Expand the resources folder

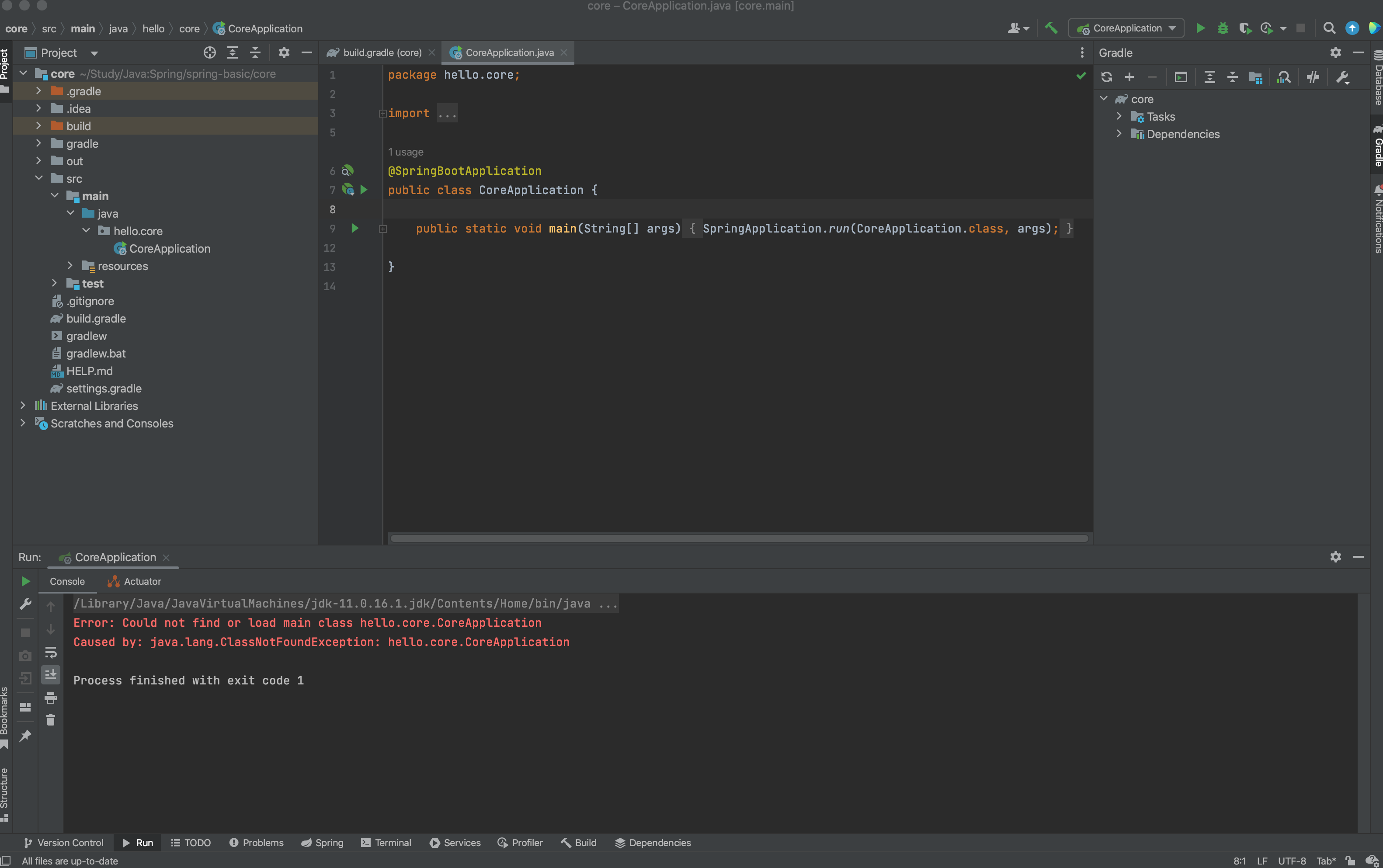click(70, 266)
